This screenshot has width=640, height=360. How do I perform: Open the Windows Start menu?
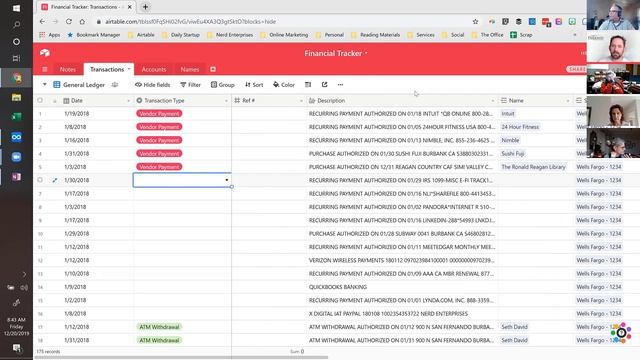pyautogui.click(x=16, y=8)
